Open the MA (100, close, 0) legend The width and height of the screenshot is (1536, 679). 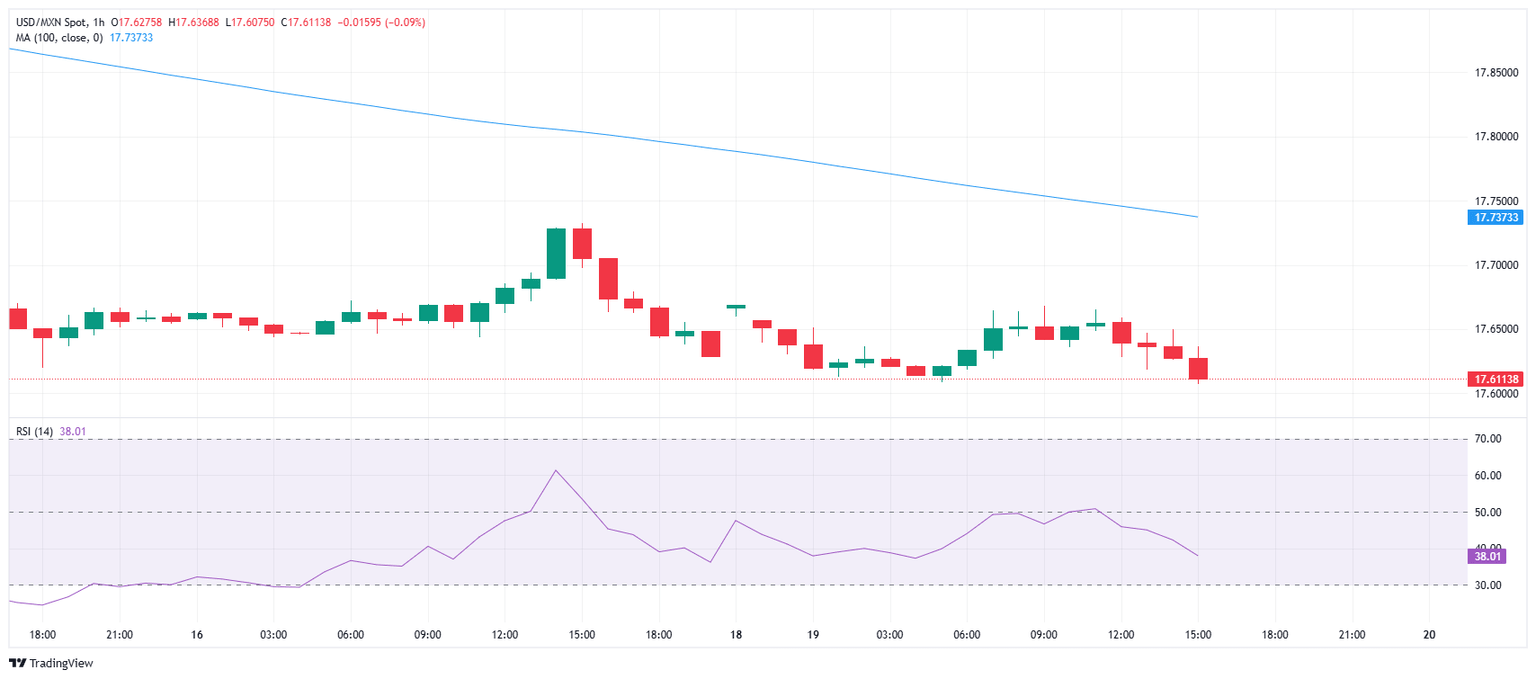(58, 38)
